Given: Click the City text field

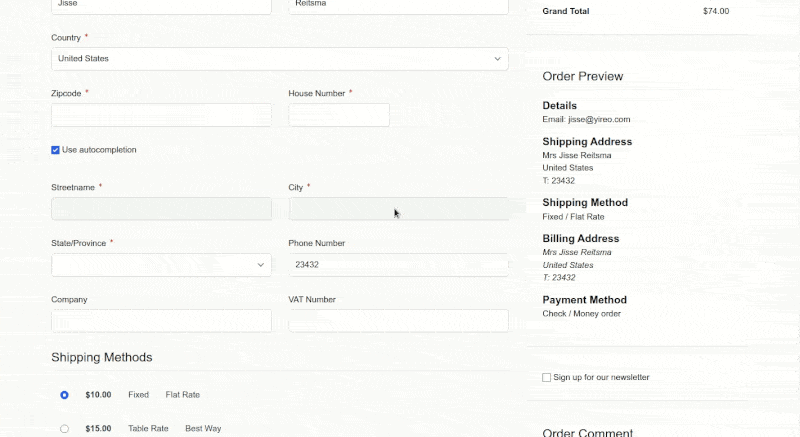Looking at the screenshot, I should pyautogui.click(x=398, y=209).
